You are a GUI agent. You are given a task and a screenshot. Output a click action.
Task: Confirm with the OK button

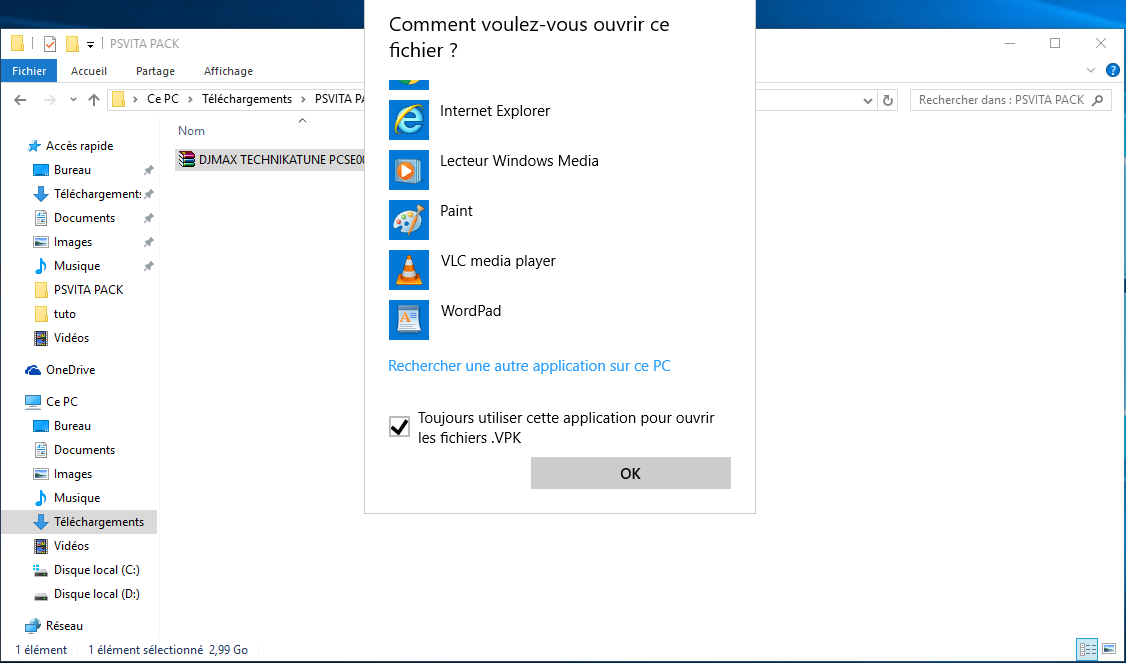coord(631,473)
